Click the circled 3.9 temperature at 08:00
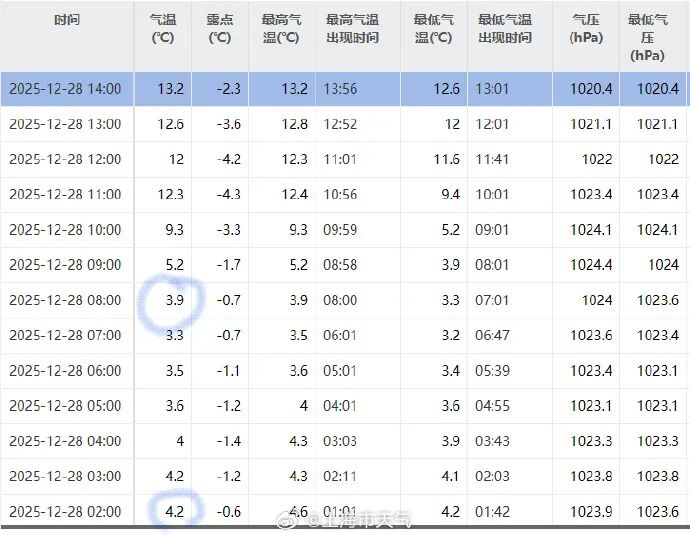 (x=173, y=300)
